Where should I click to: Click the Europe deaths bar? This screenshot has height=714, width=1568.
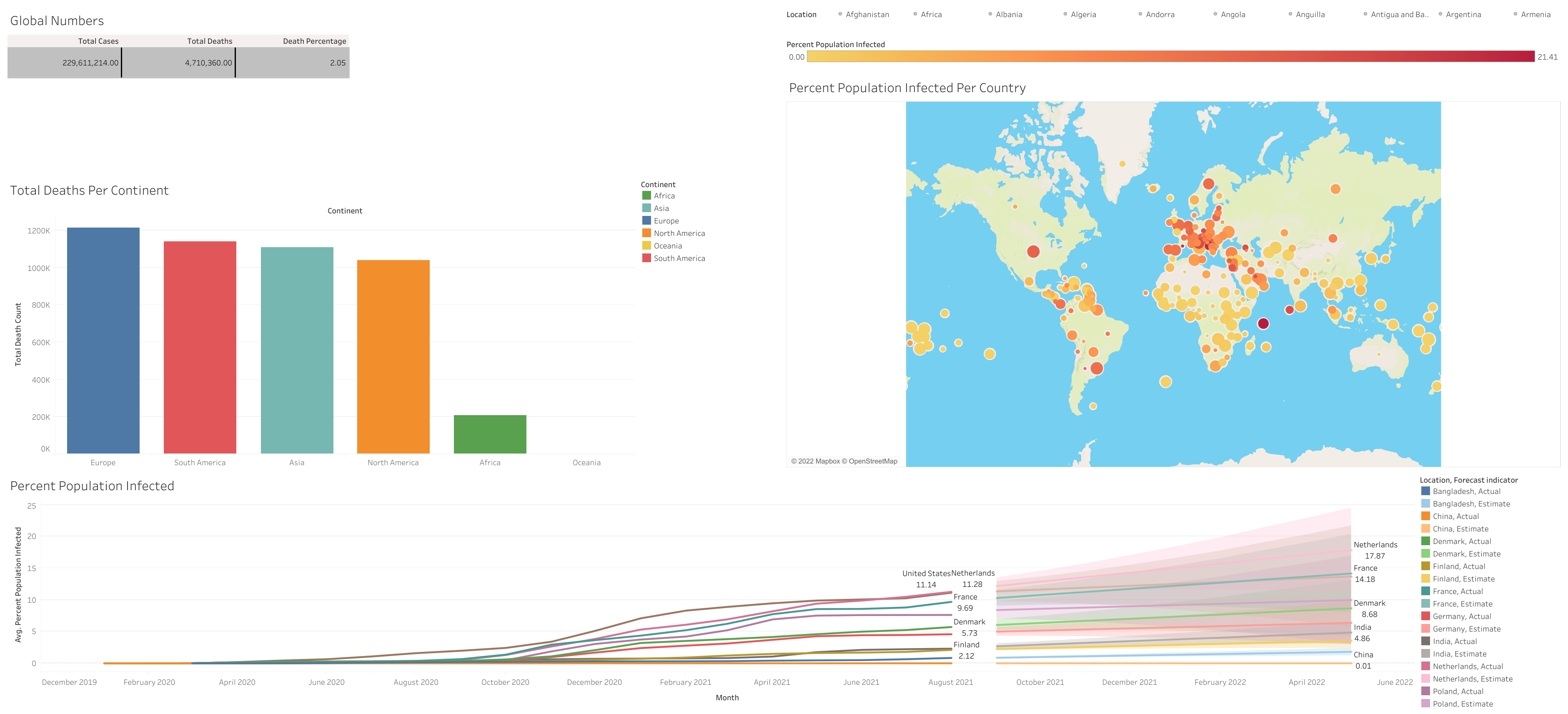(103, 341)
